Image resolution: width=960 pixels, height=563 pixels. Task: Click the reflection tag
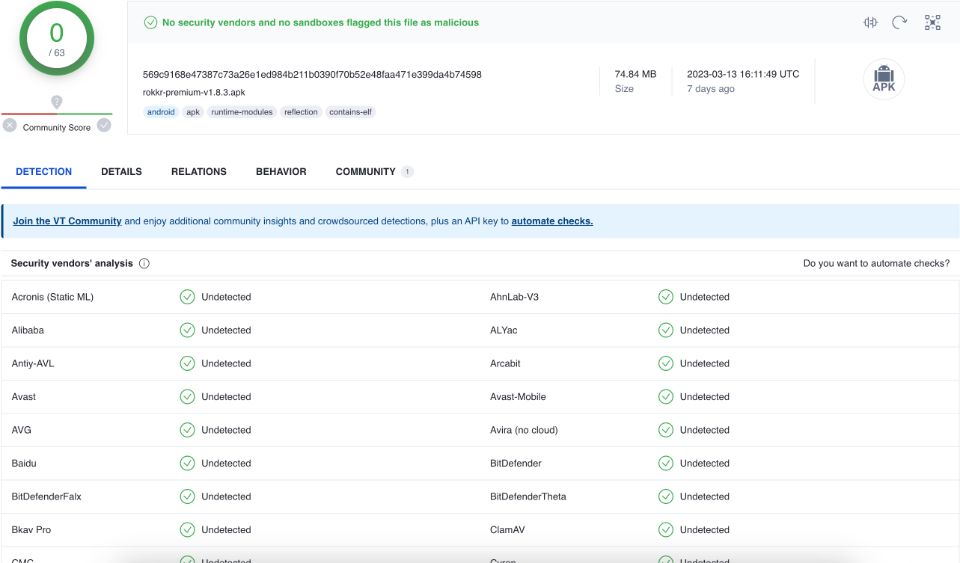[x=301, y=112]
